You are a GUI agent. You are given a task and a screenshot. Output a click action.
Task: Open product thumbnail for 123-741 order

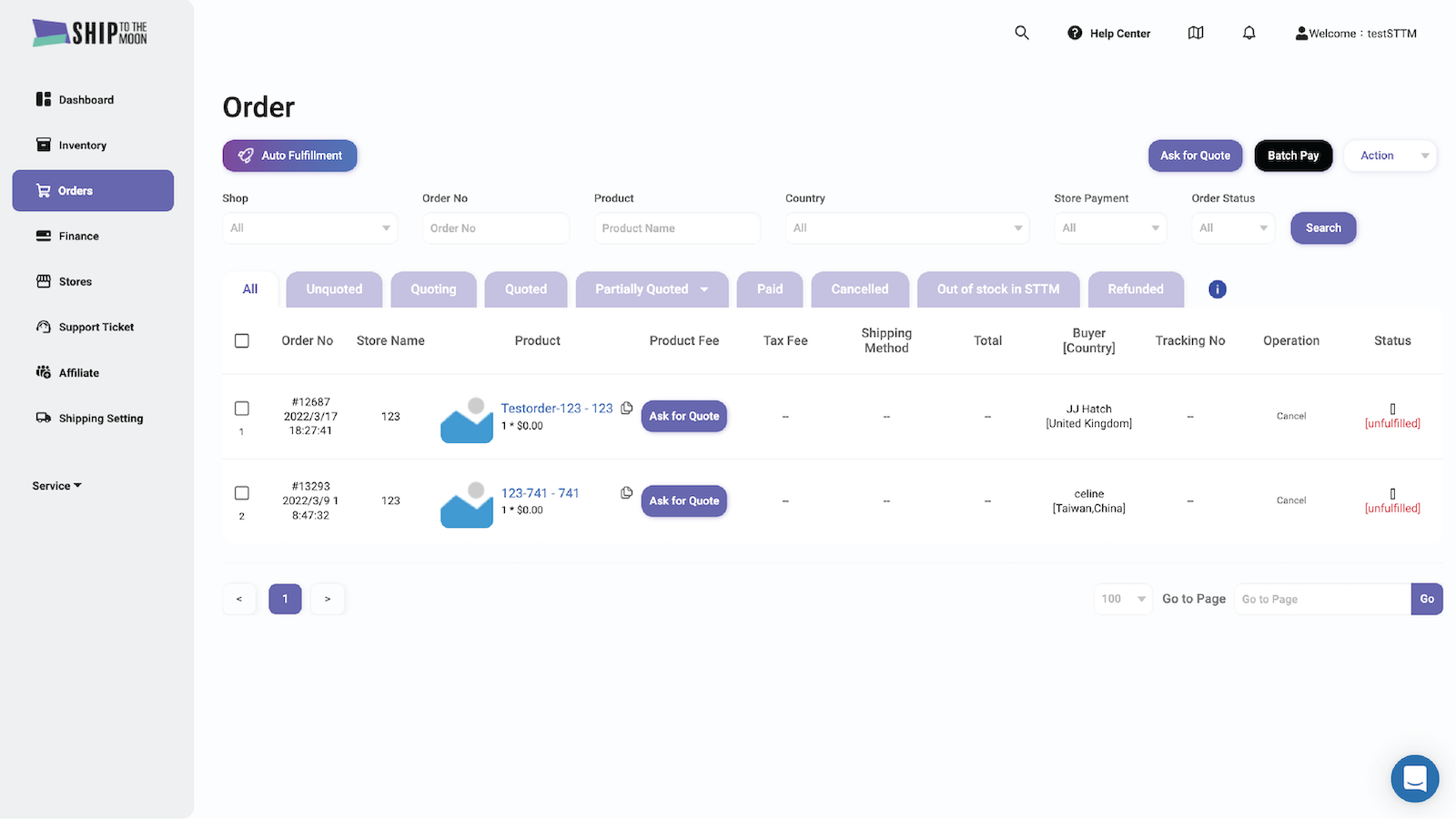tap(467, 505)
